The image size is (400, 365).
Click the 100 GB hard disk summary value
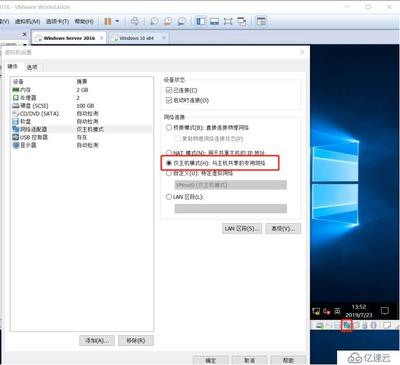(85, 106)
